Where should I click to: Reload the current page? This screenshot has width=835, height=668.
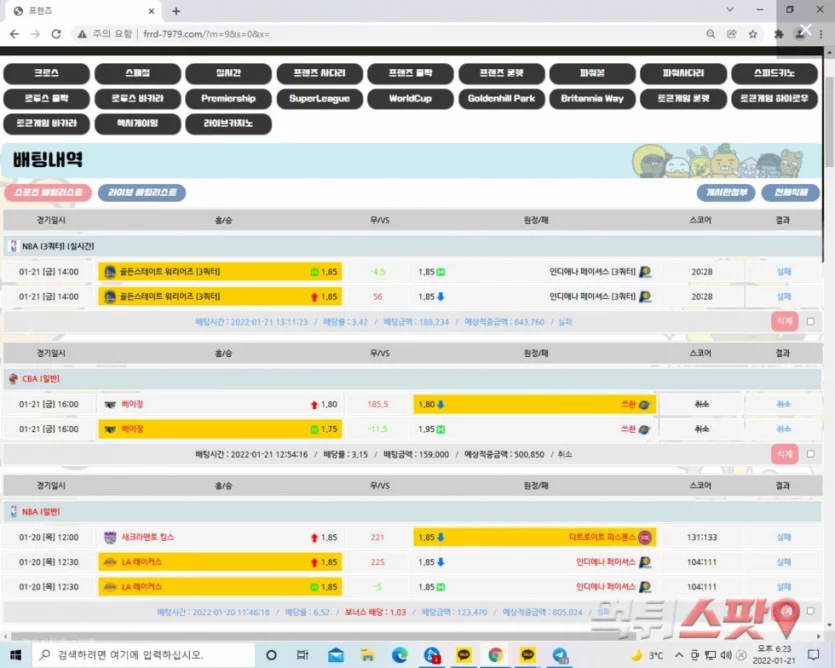click(56, 34)
